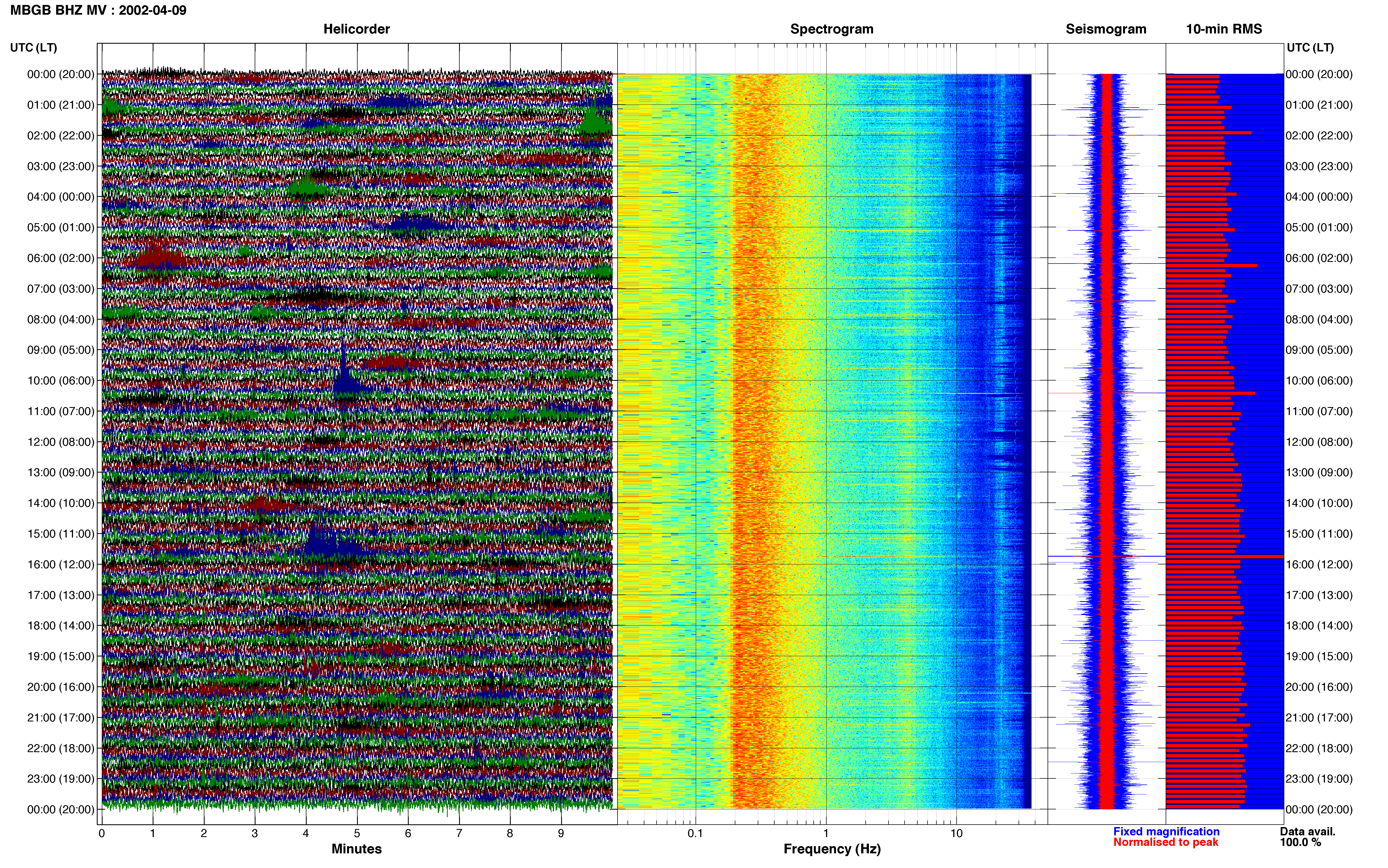Click the blue seismogram spike line near 16:00
Image resolution: width=1388 pixels, height=868 pixels.
click(x=1106, y=556)
